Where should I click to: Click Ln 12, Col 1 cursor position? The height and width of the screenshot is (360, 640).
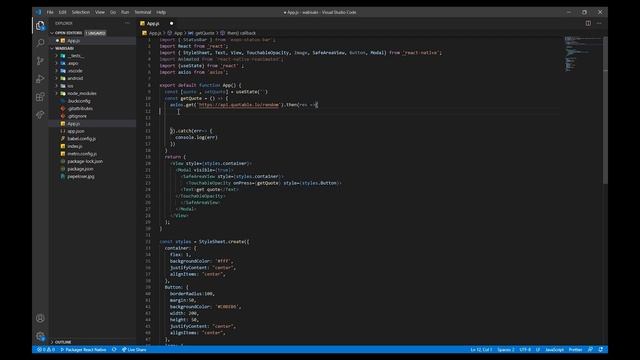pyautogui.click(x=481, y=350)
